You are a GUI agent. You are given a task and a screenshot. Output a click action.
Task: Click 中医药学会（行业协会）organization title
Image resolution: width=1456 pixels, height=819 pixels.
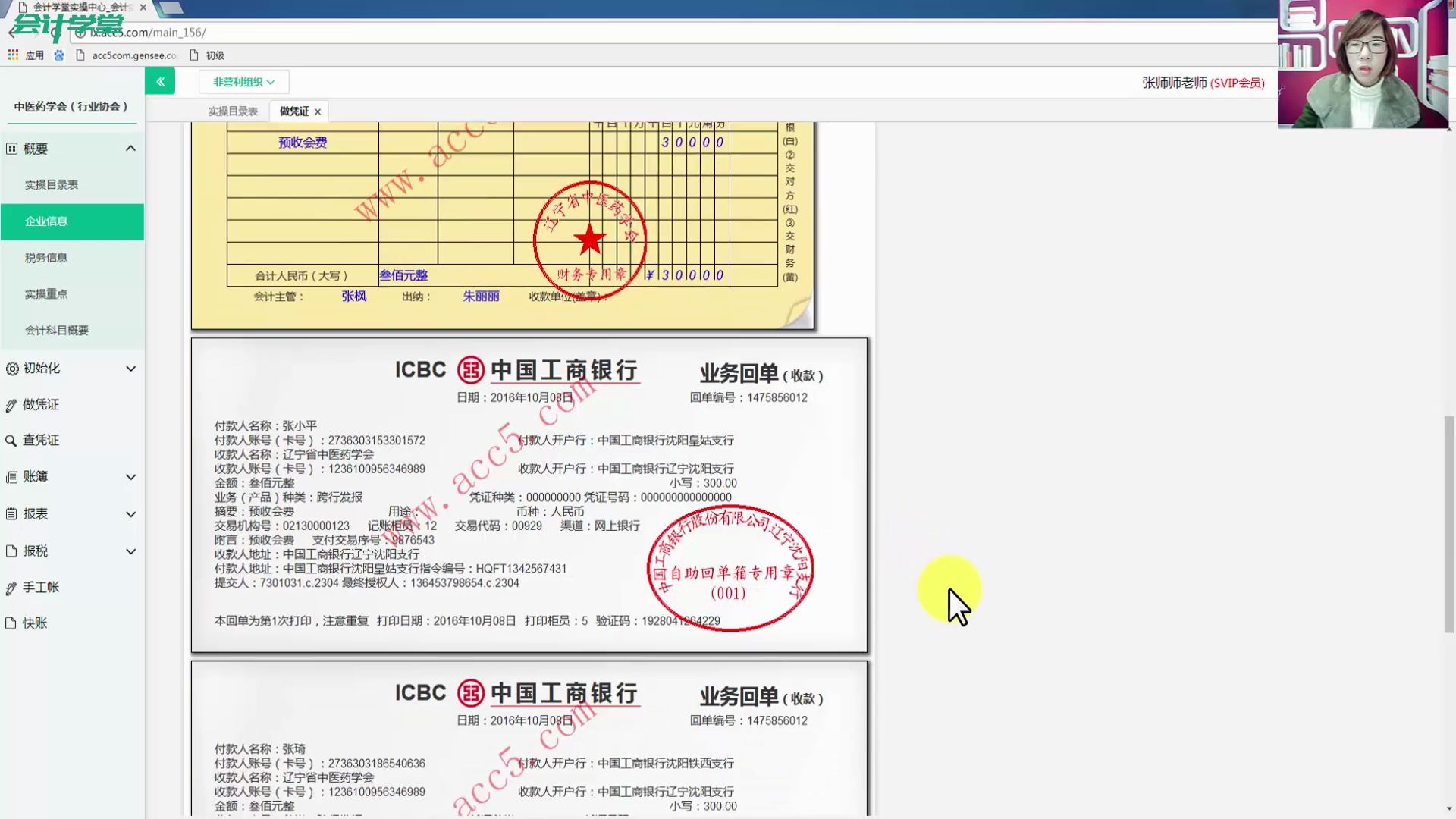pos(71,107)
